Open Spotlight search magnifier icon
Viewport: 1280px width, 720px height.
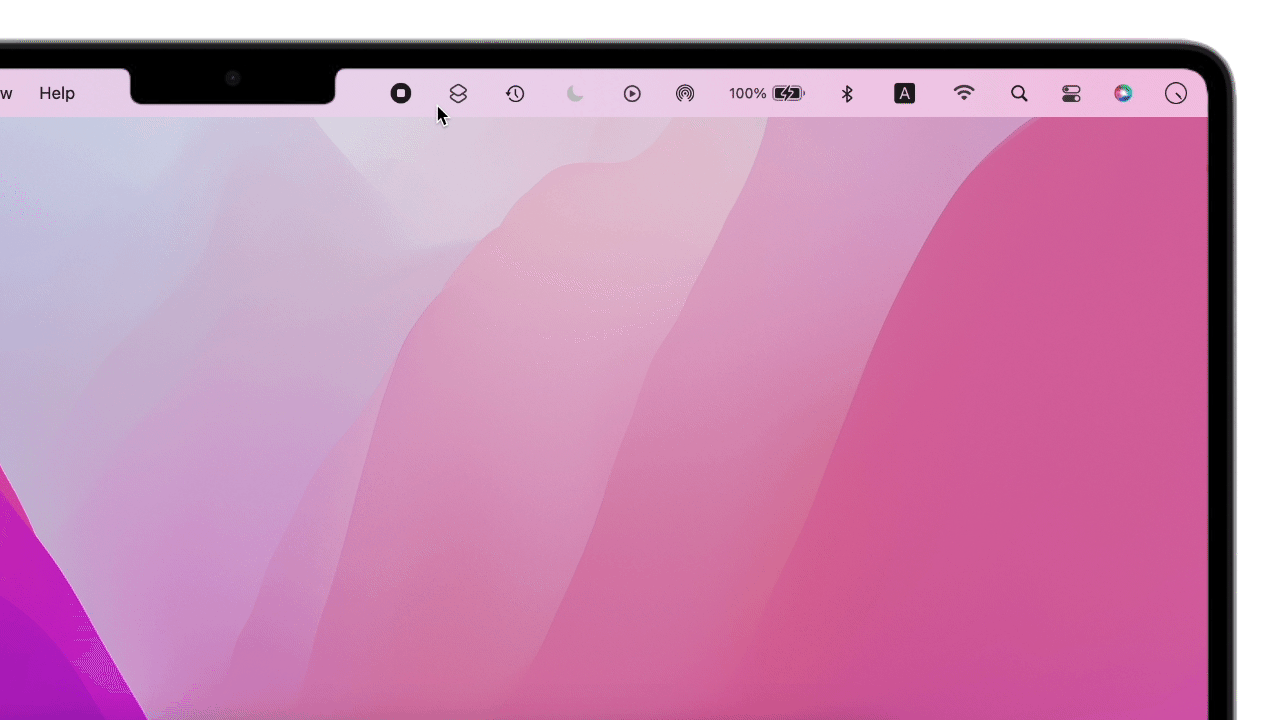1019,93
